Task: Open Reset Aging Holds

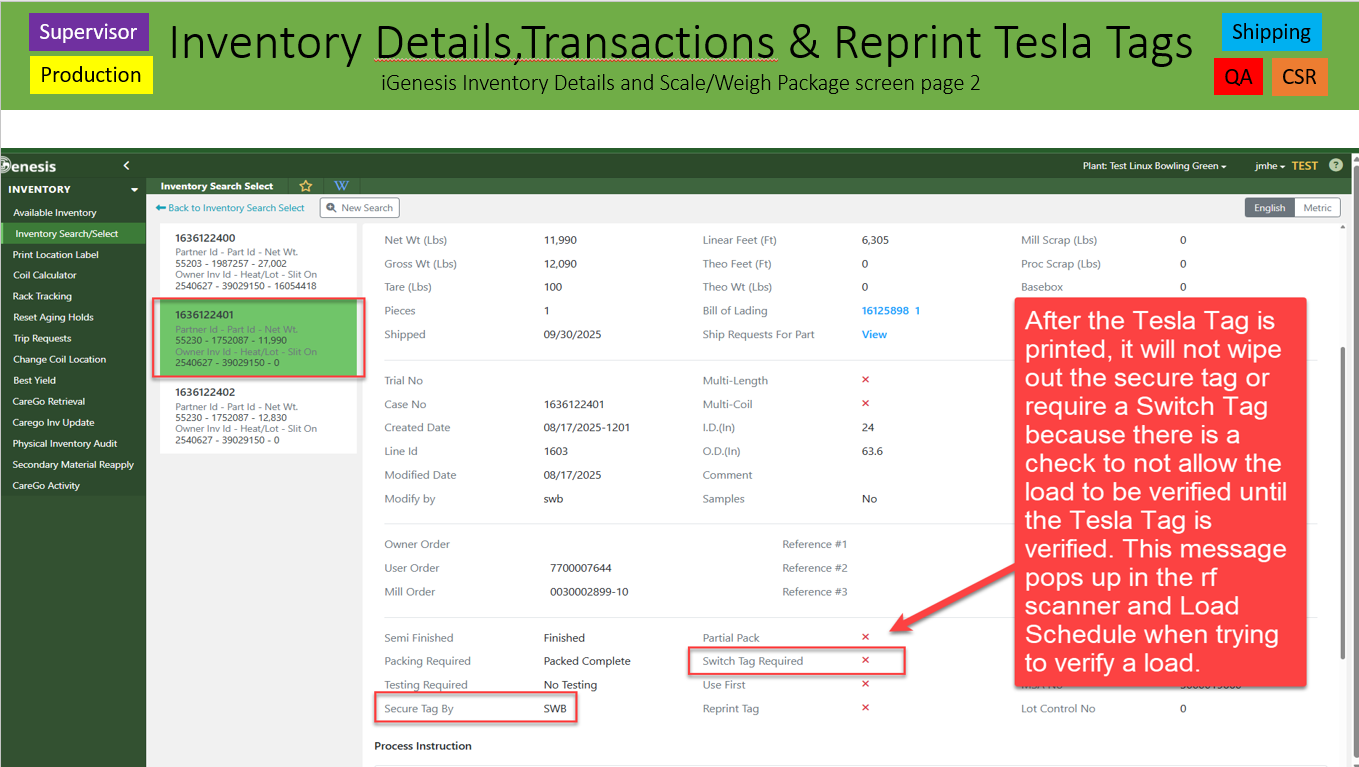Action: (53, 317)
